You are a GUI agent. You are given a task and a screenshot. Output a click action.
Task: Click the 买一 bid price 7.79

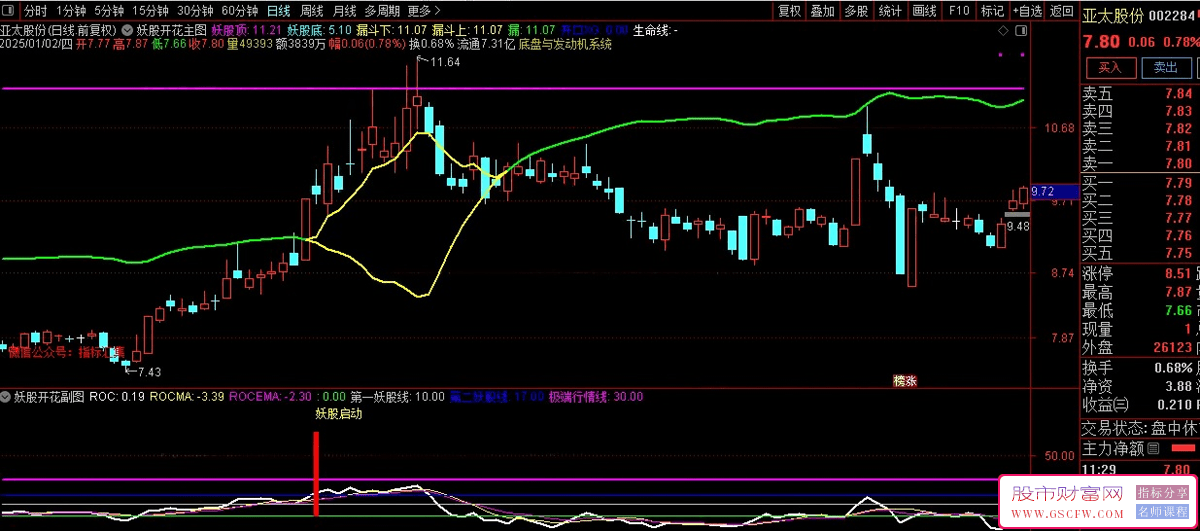(x=1178, y=183)
